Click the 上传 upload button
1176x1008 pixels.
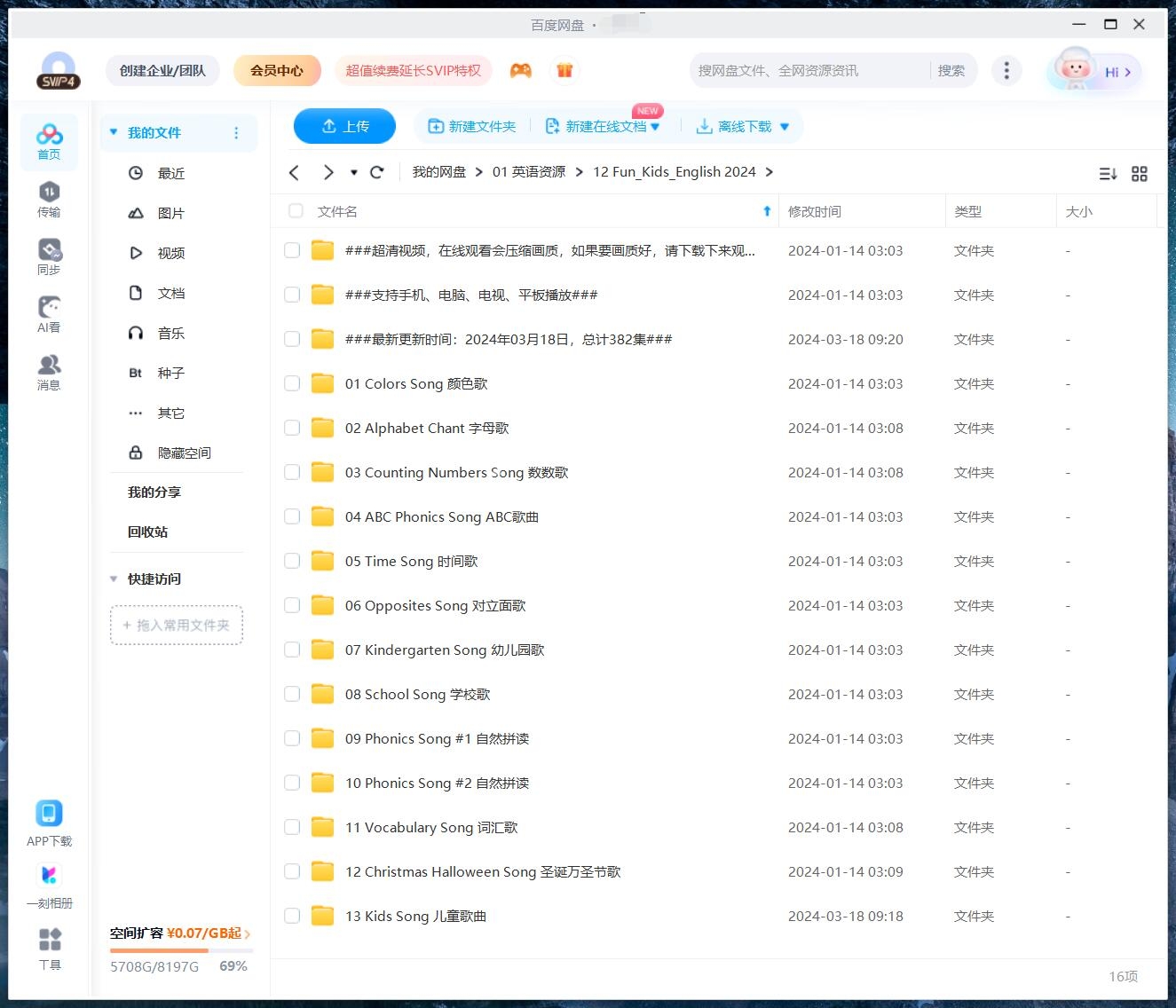(344, 126)
